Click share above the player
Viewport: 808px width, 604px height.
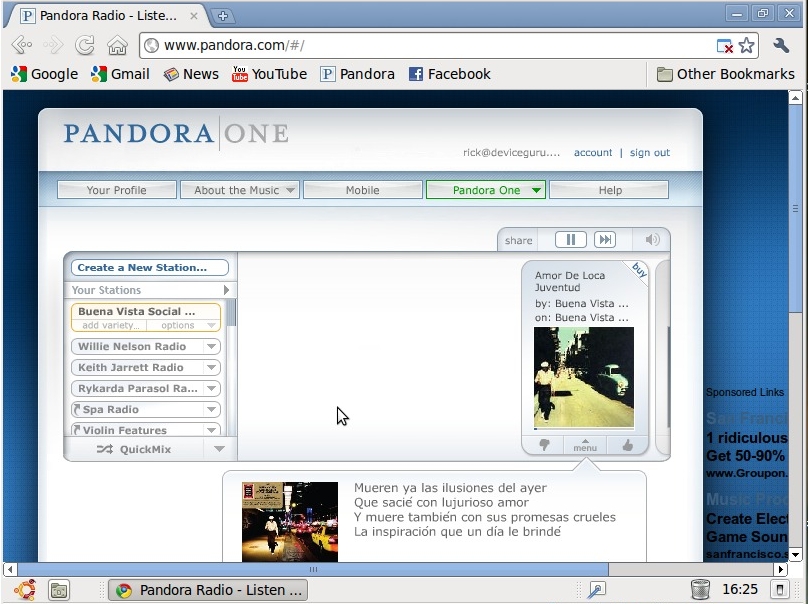point(518,240)
